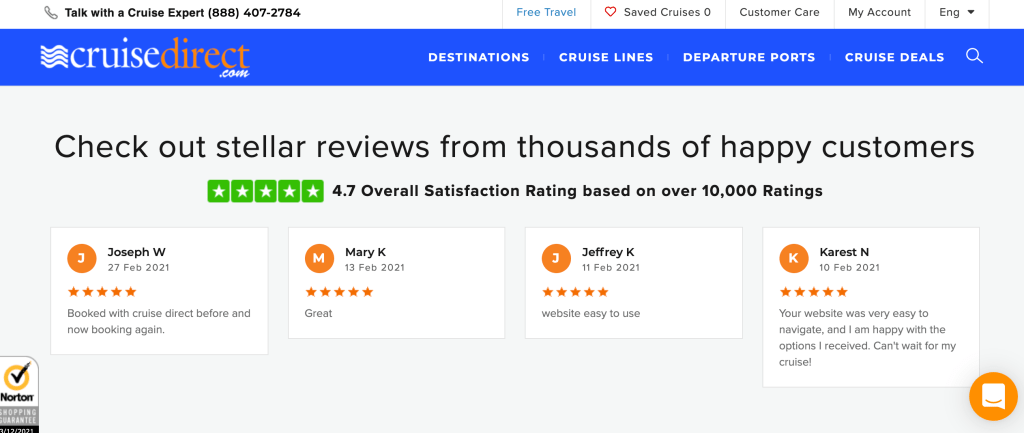
Task: Click the 4.7 Overall Satisfaction Rating text
Action: (x=577, y=191)
